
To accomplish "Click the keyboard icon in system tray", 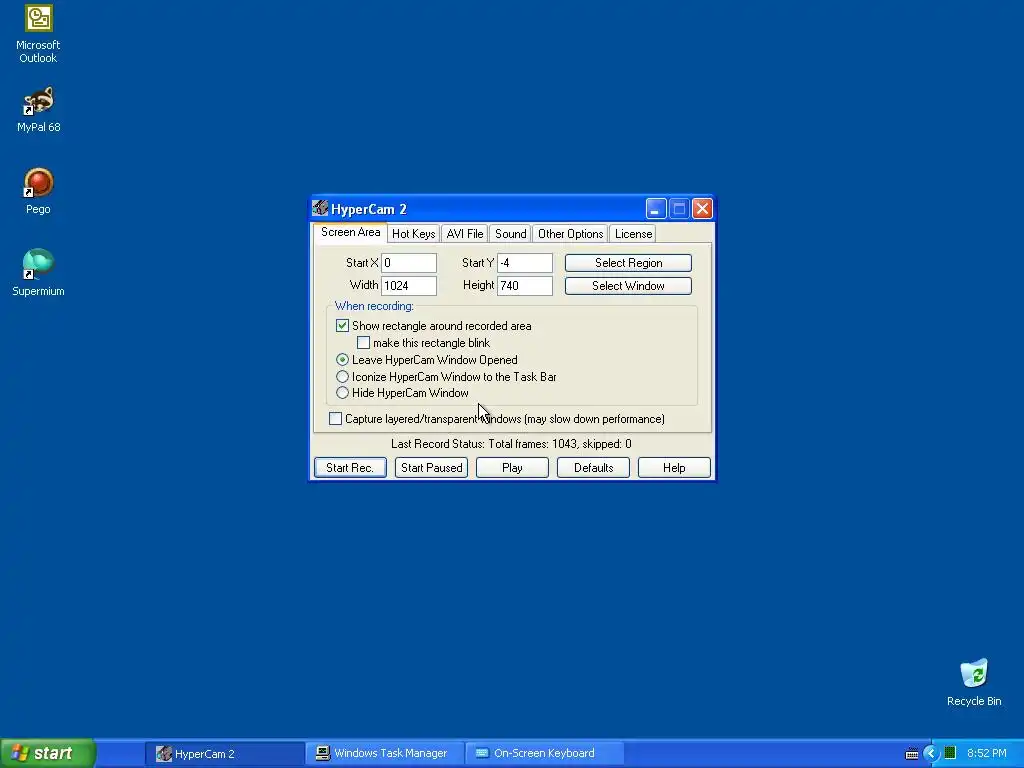I will pyautogui.click(x=912, y=754).
